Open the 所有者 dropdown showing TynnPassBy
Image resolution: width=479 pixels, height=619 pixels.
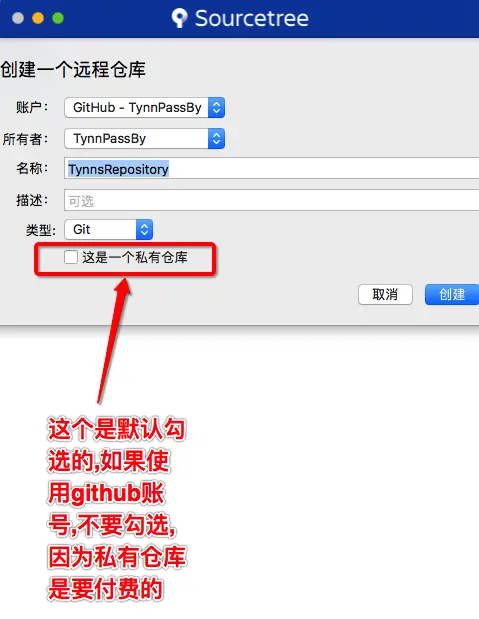145,139
